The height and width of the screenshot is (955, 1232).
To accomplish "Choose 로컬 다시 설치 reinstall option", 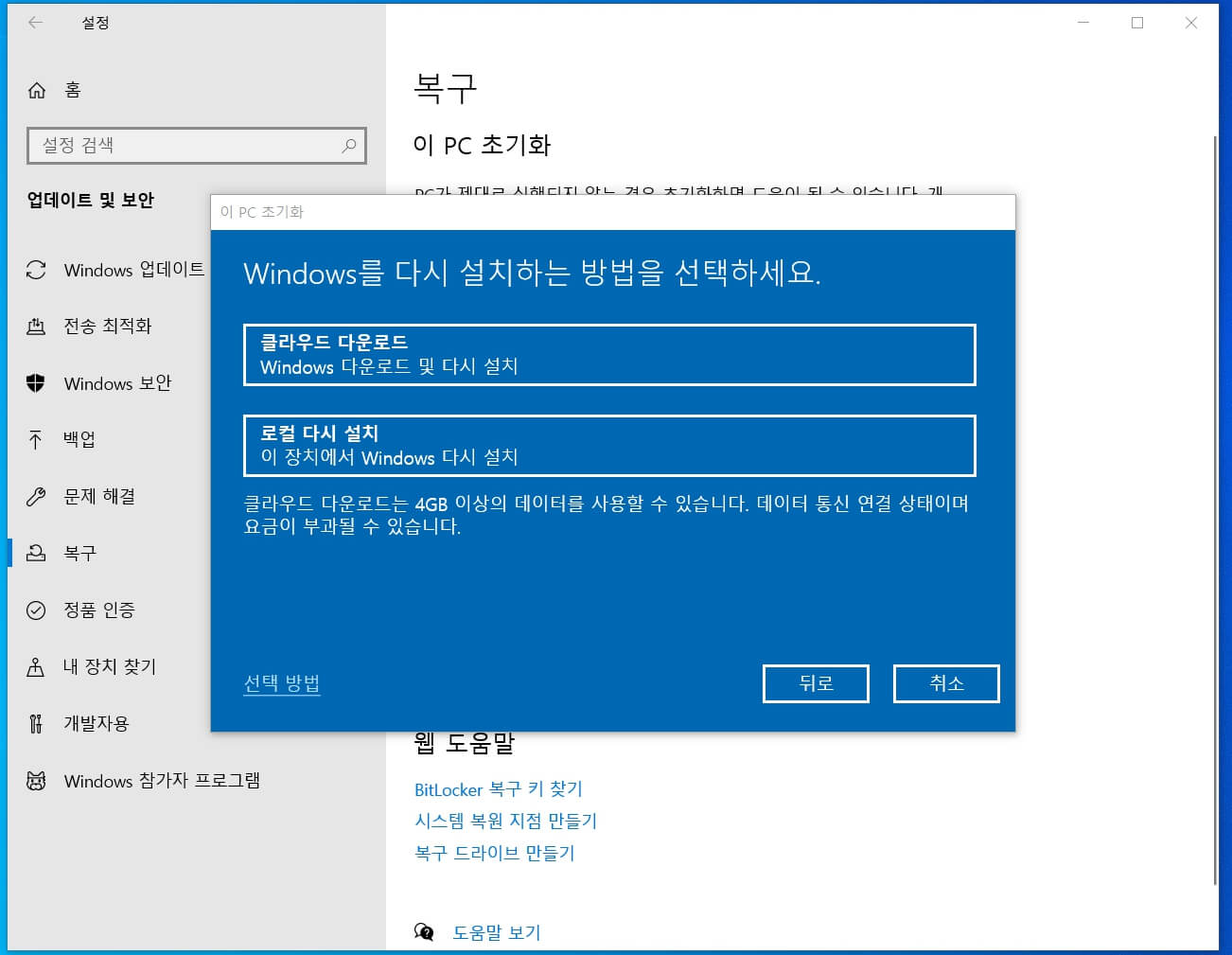I will [610, 445].
